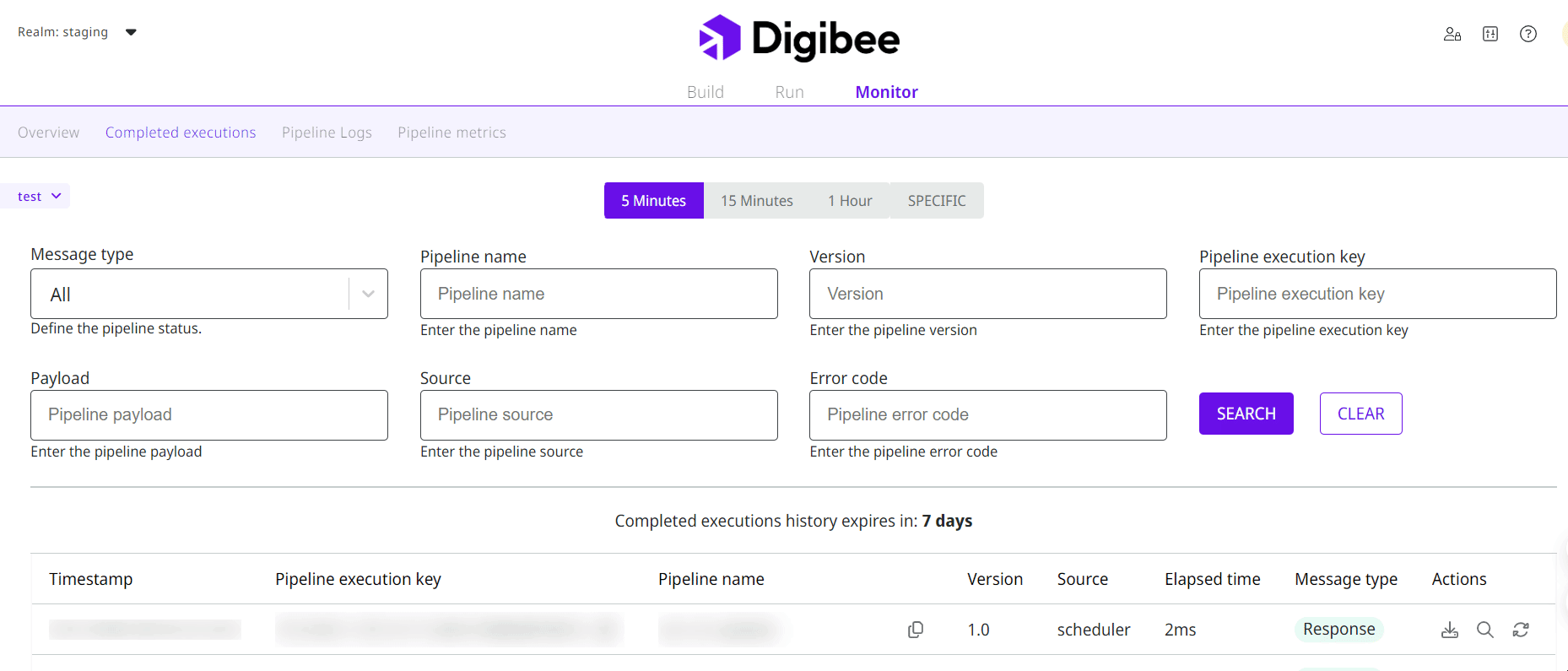Image resolution: width=1568 pixels, height=671 pixels.
Task: Re-run the execution with refresh icon
Action: pyautogui.click(x=1521, y=630)
